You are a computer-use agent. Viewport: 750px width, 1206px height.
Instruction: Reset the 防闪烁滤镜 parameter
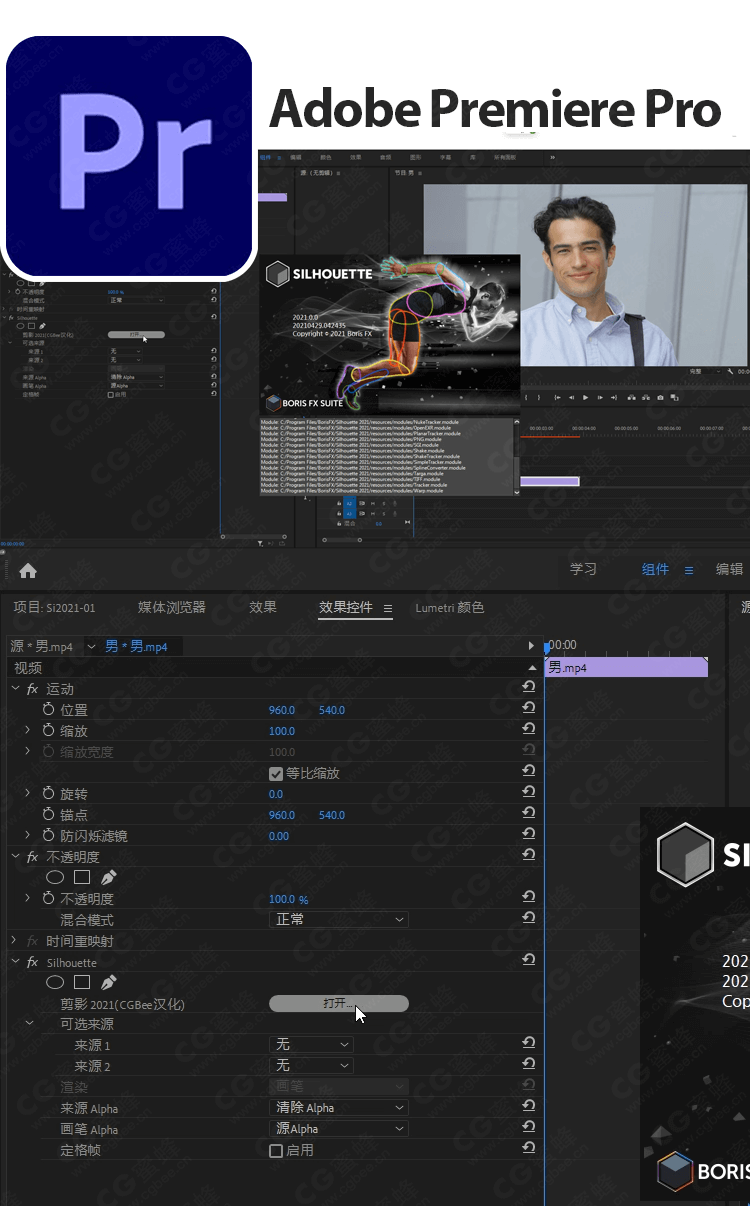click(529, 834)
